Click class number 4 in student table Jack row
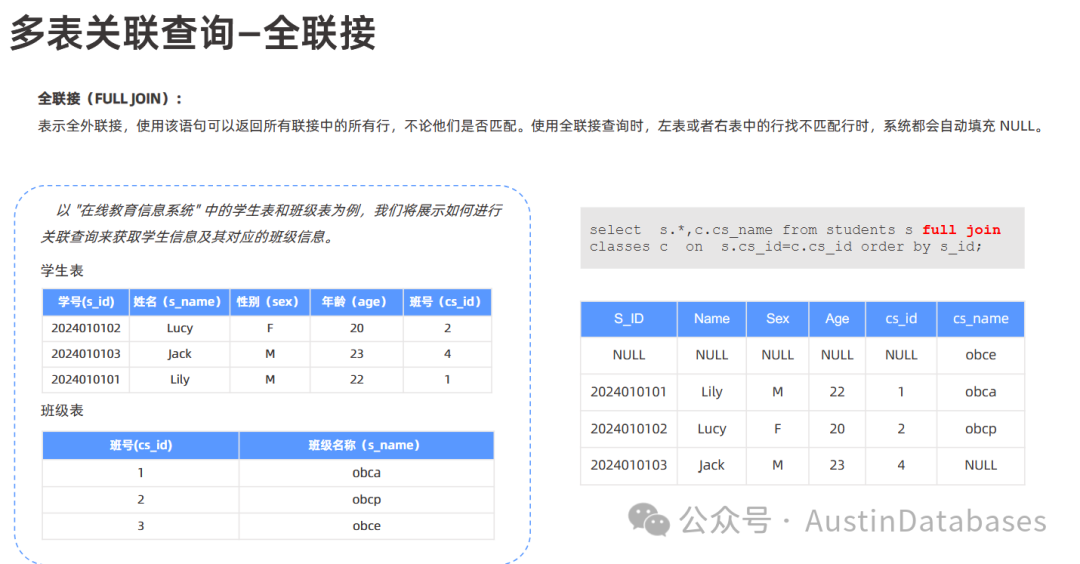The height and width of the screenshot is (564, 1080). [x=447, y=353]
